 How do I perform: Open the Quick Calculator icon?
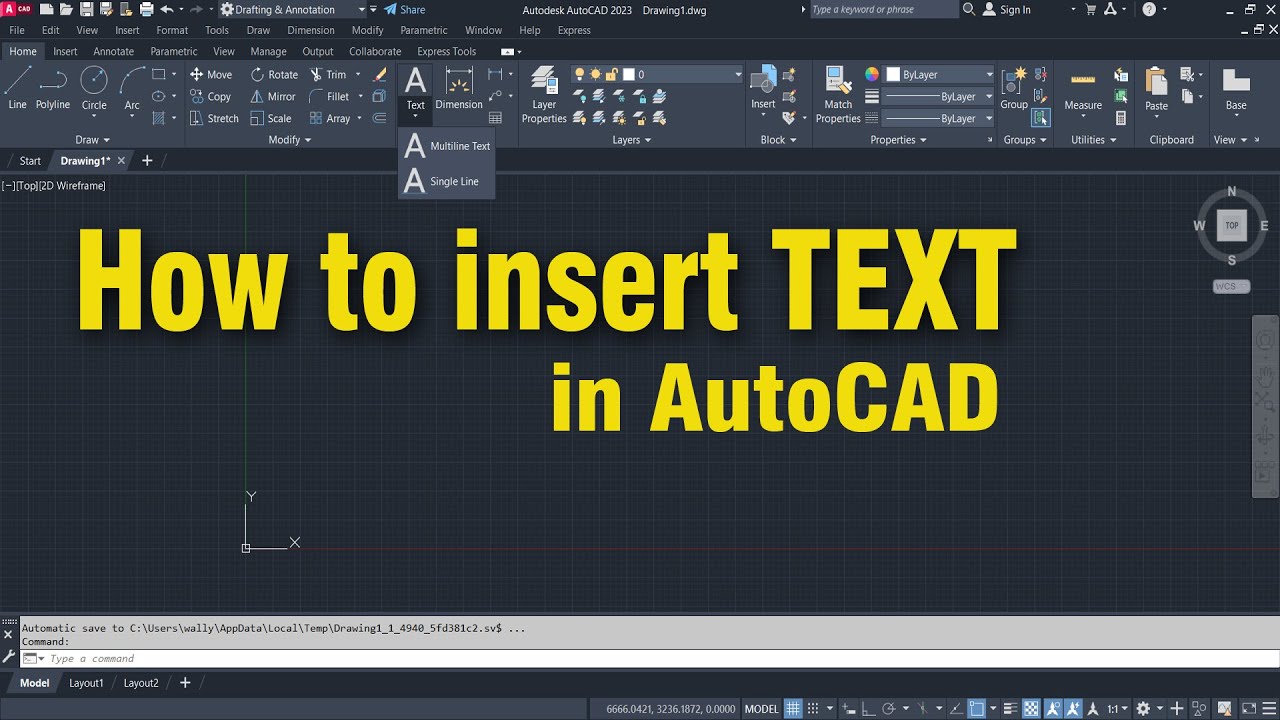pyautogui.click(x=1121, y=118)
